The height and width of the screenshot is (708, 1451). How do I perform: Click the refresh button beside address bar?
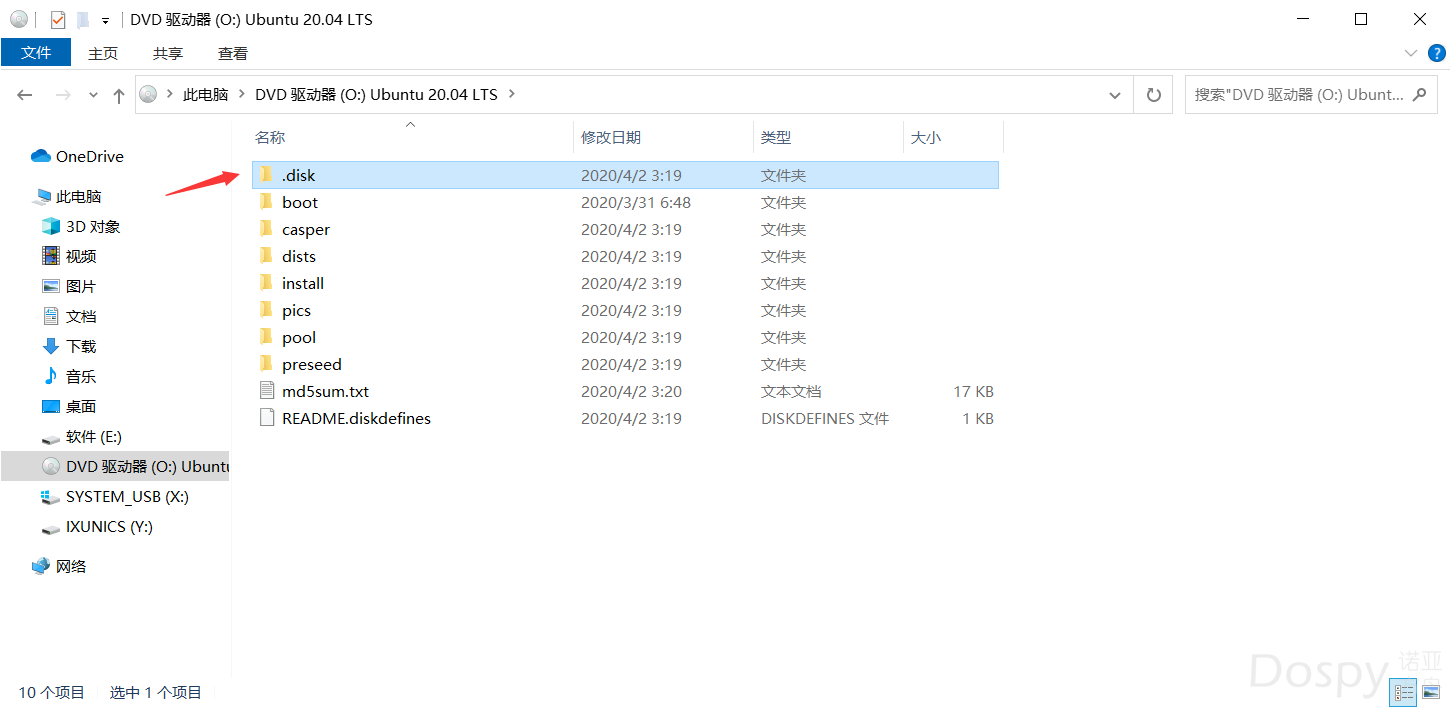tap(1154, 95)
